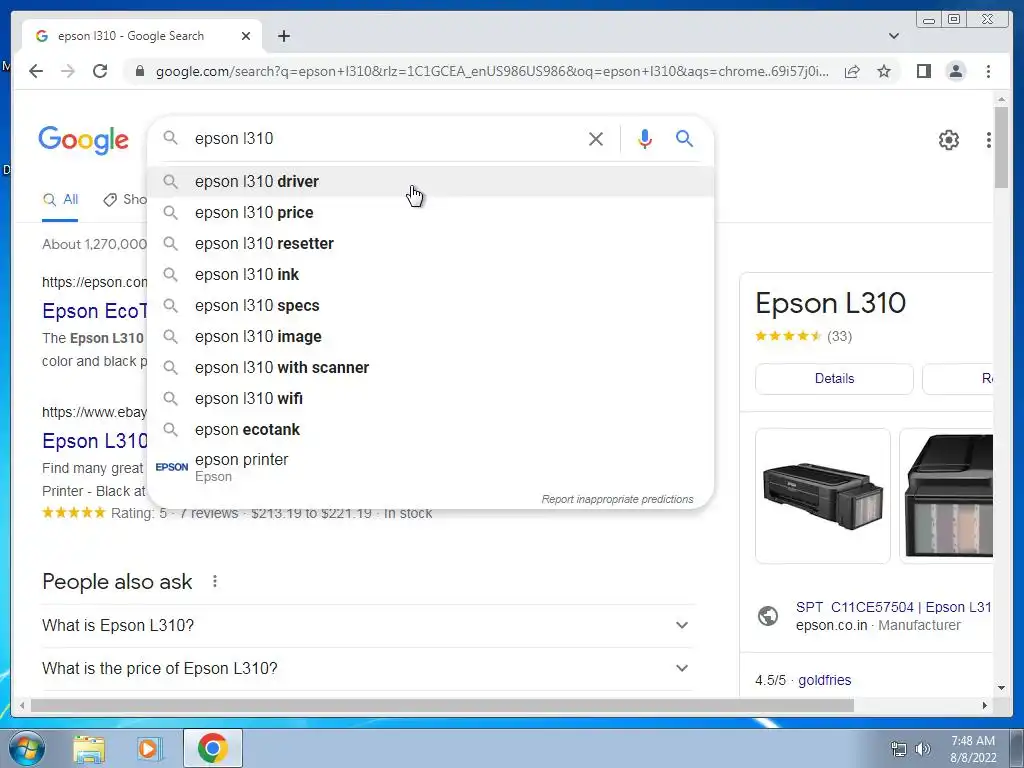Choose epson printer Epson brand suggestion

[431, 468]
